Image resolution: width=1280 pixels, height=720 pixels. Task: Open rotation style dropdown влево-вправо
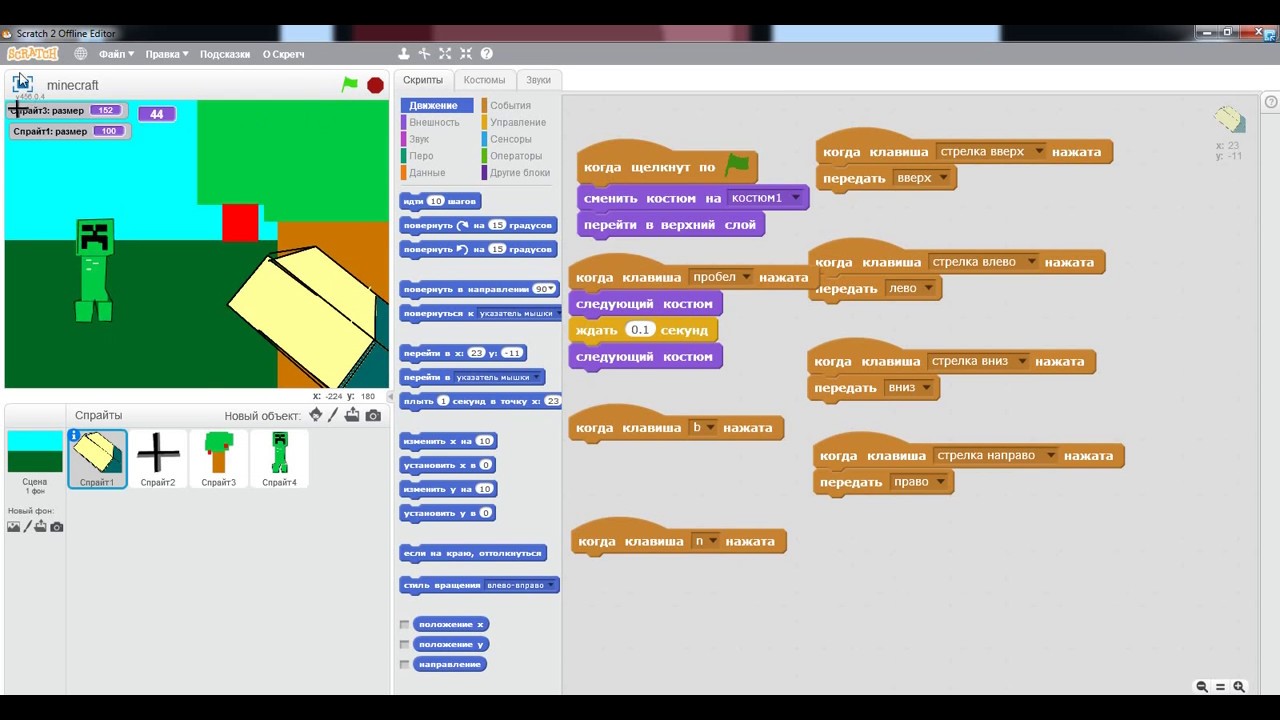[520, 585]
